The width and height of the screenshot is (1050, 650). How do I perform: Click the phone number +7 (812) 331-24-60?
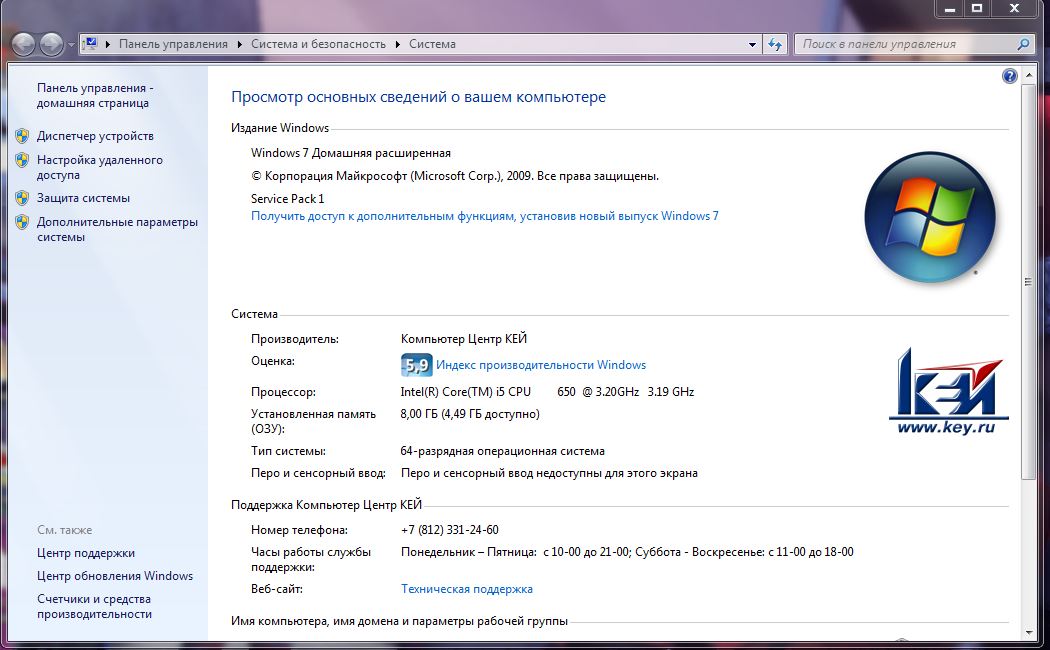tap(449, 530)
